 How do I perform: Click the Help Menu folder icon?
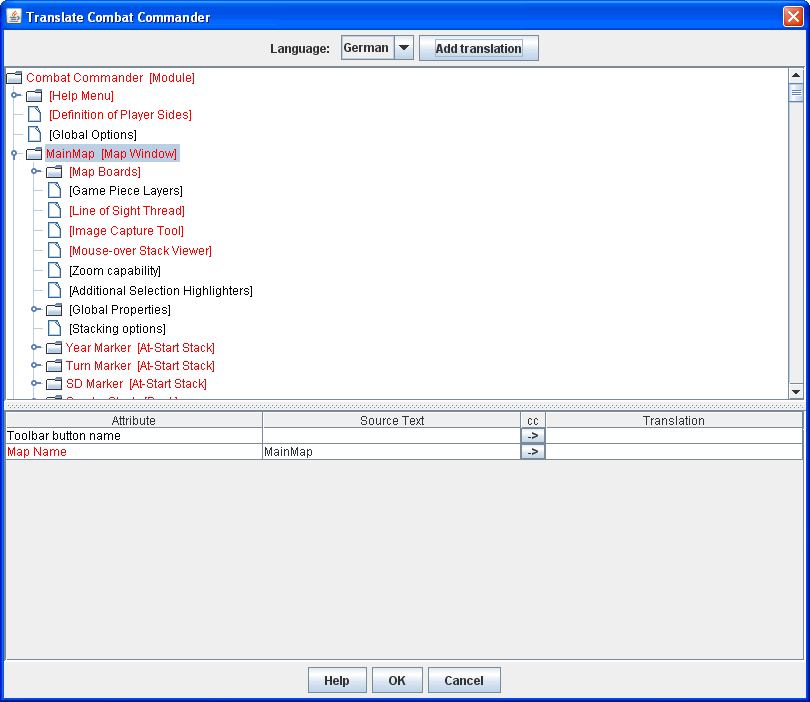click(x=34, y=96)
